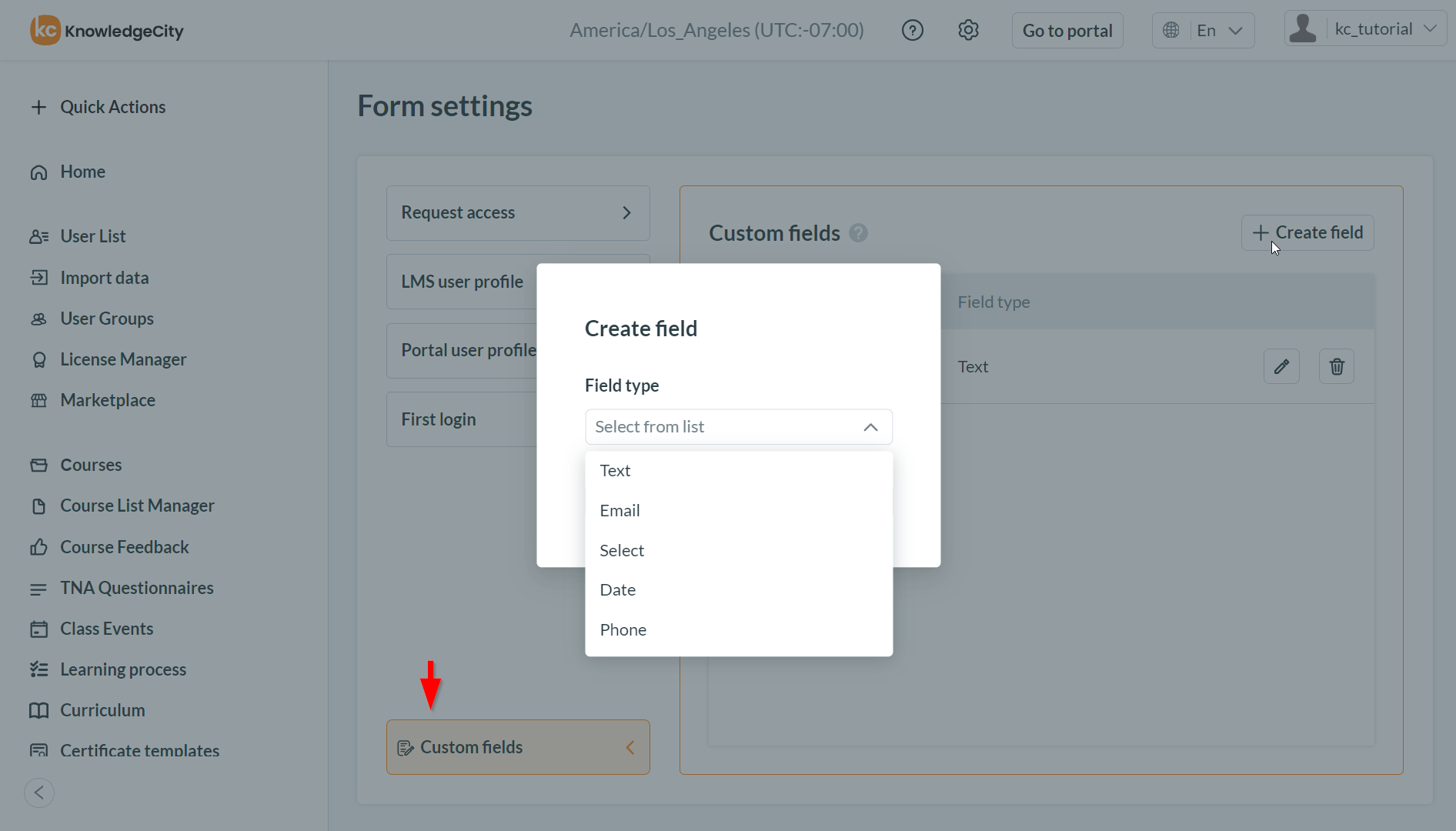
Task: Click the trash delete icon in field row
Action: pyautogui.click(x=1337, y=367)
